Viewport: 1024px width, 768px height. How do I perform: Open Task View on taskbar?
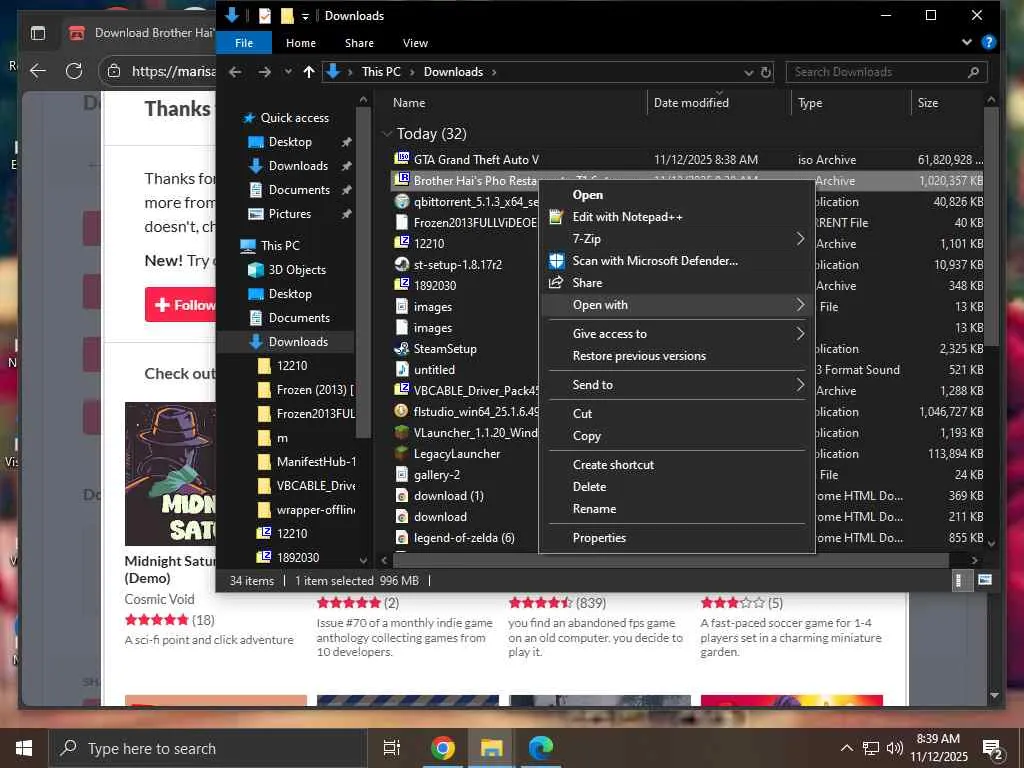(392, 748)
